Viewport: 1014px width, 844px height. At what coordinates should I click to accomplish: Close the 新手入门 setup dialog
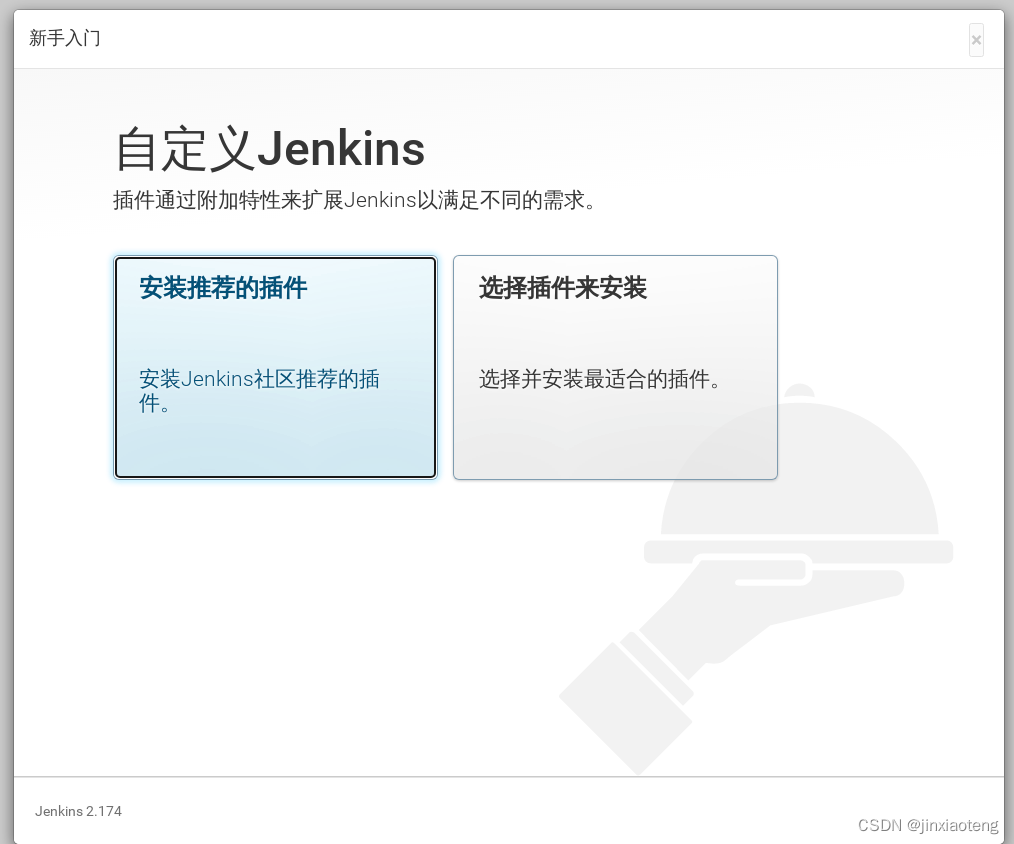(x=976, y=40)
